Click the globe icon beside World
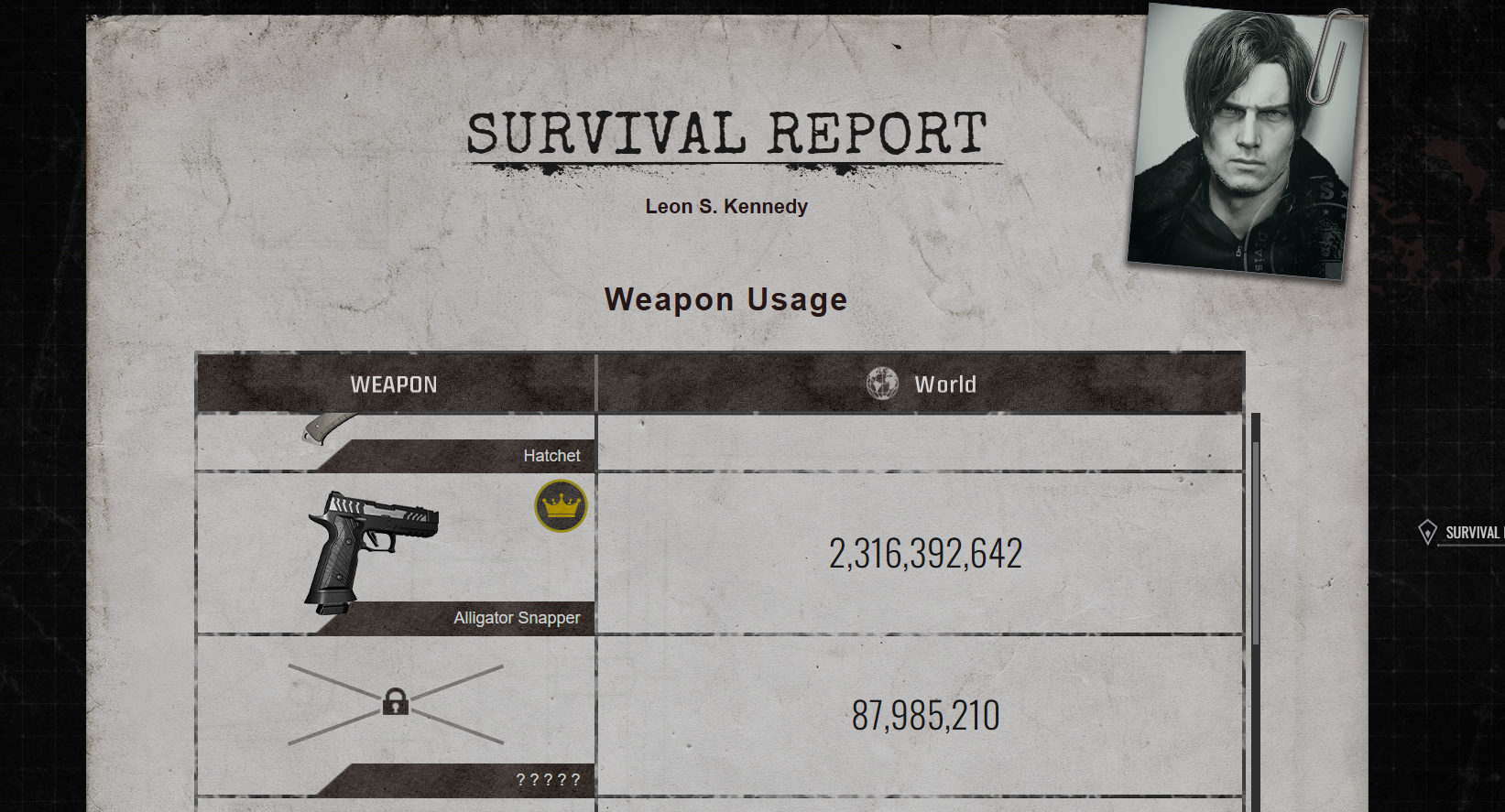 (x=882, y=384)
